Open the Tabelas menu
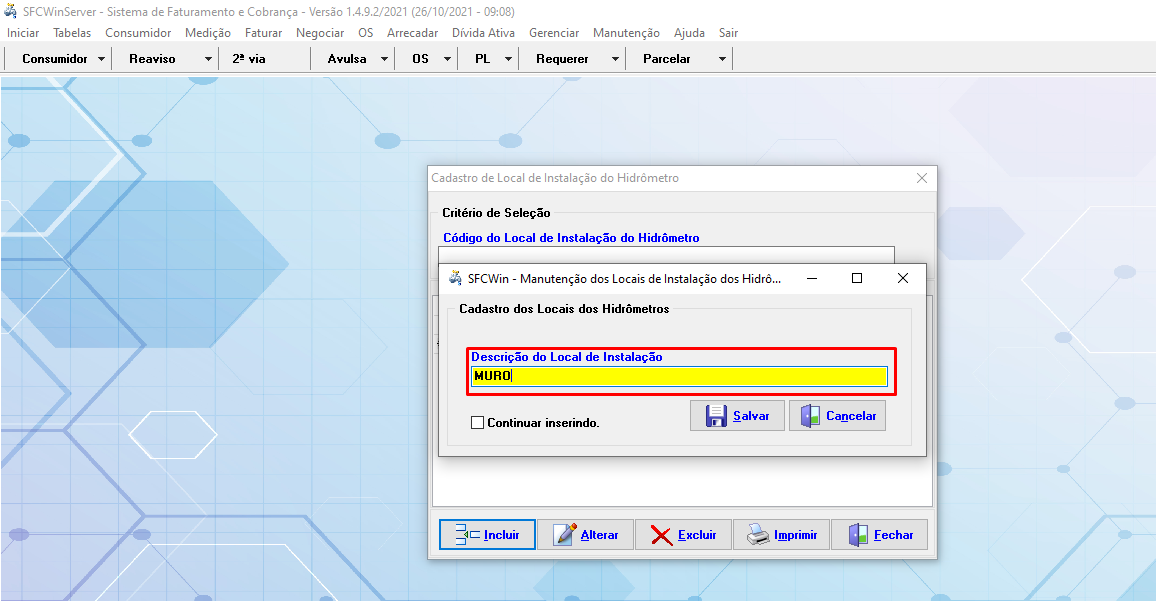Image resolution: width=1156 pixels, height=601 pixels. pos(72,32)
